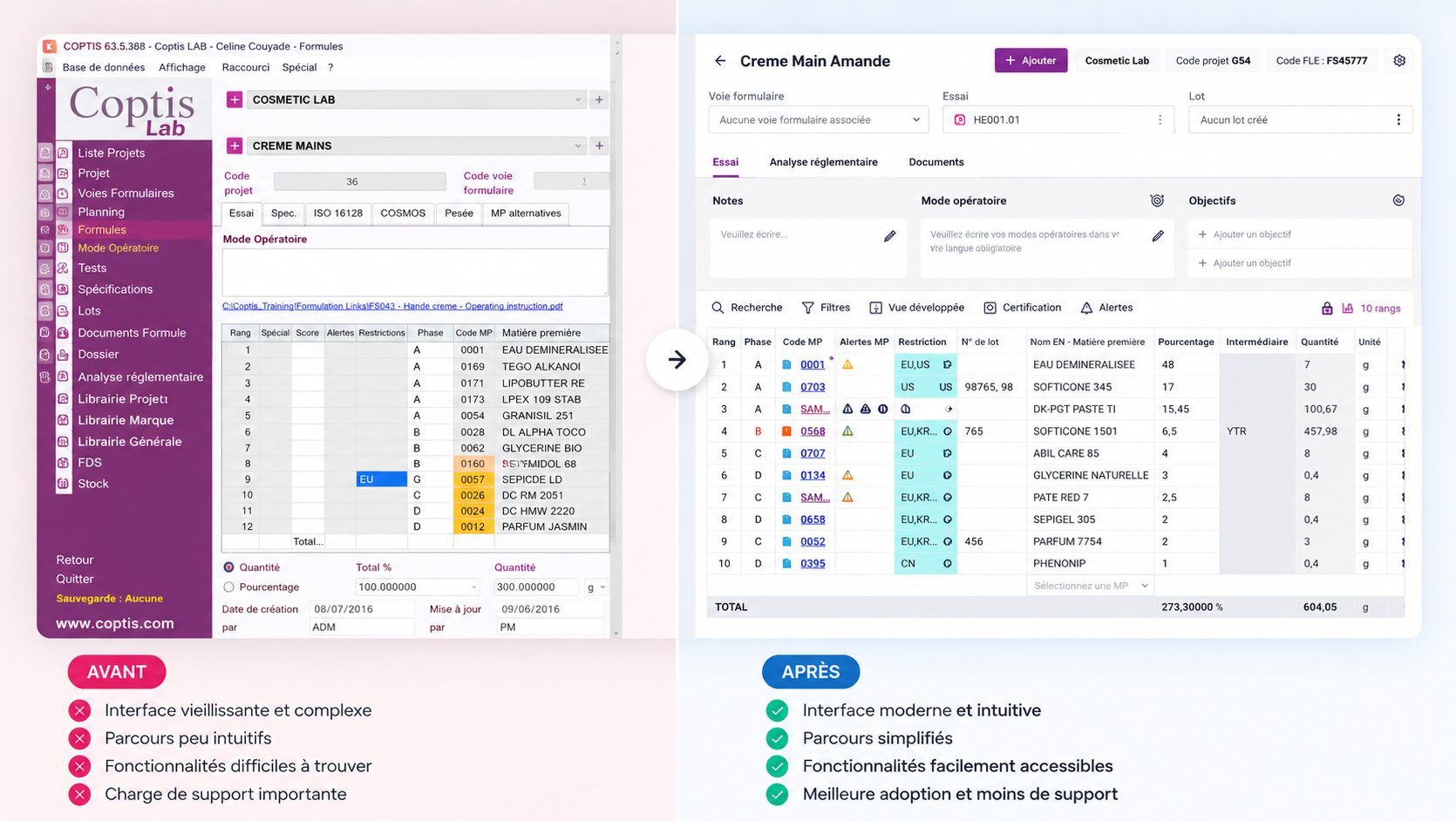The height and width of the screenshot is (821, 1456).
Task: Open the Affichage menu in Coptis Lab
Action: click(182, 67)
